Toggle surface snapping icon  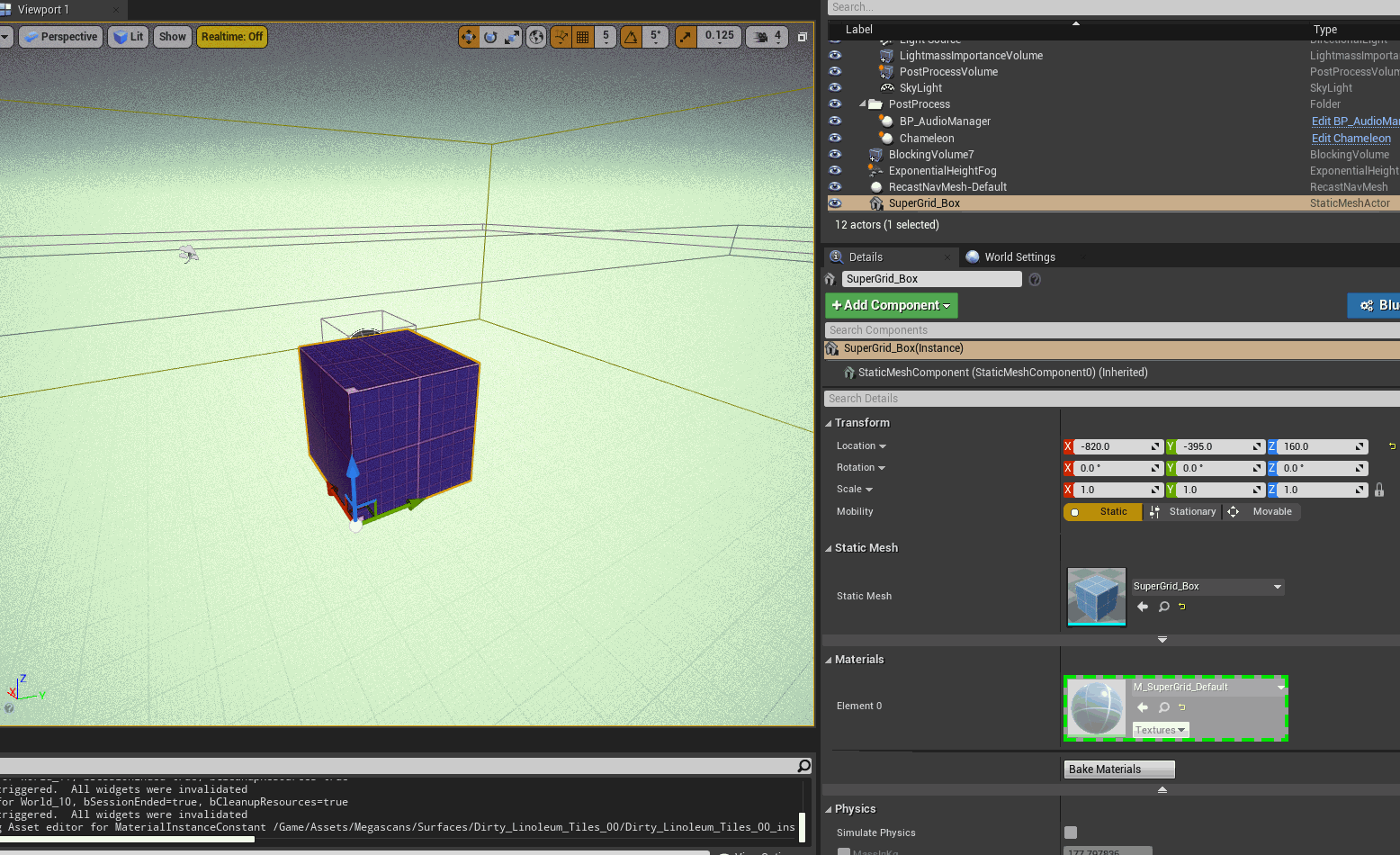561,37
